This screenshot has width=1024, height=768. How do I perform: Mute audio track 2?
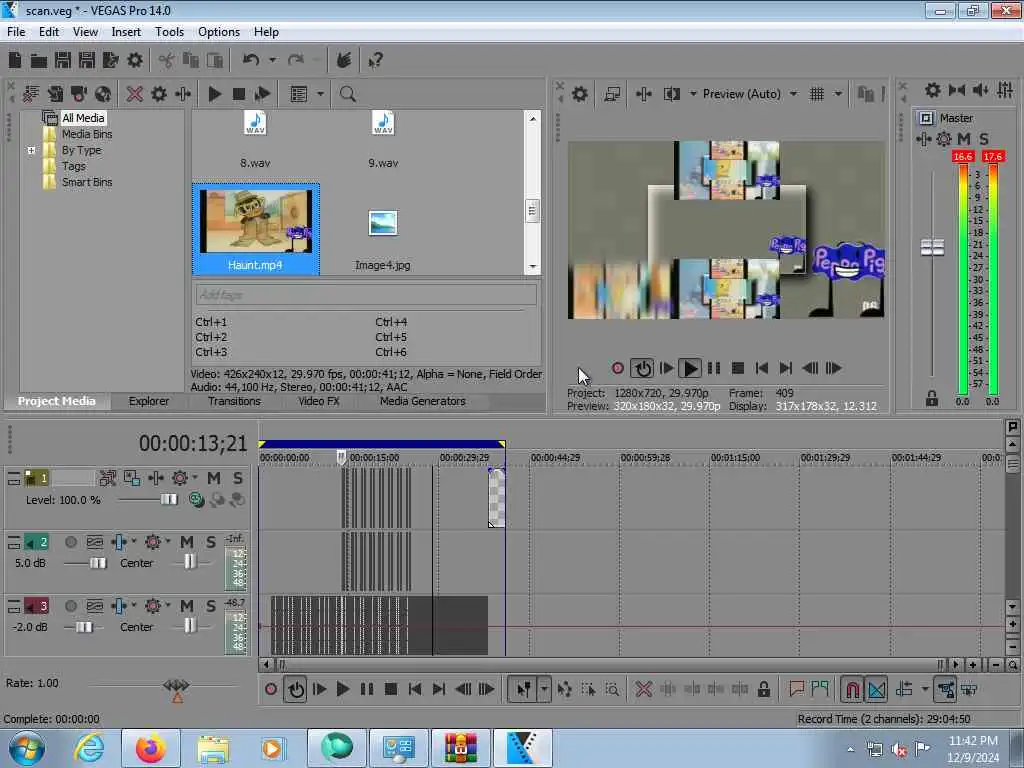click(187, 542)
